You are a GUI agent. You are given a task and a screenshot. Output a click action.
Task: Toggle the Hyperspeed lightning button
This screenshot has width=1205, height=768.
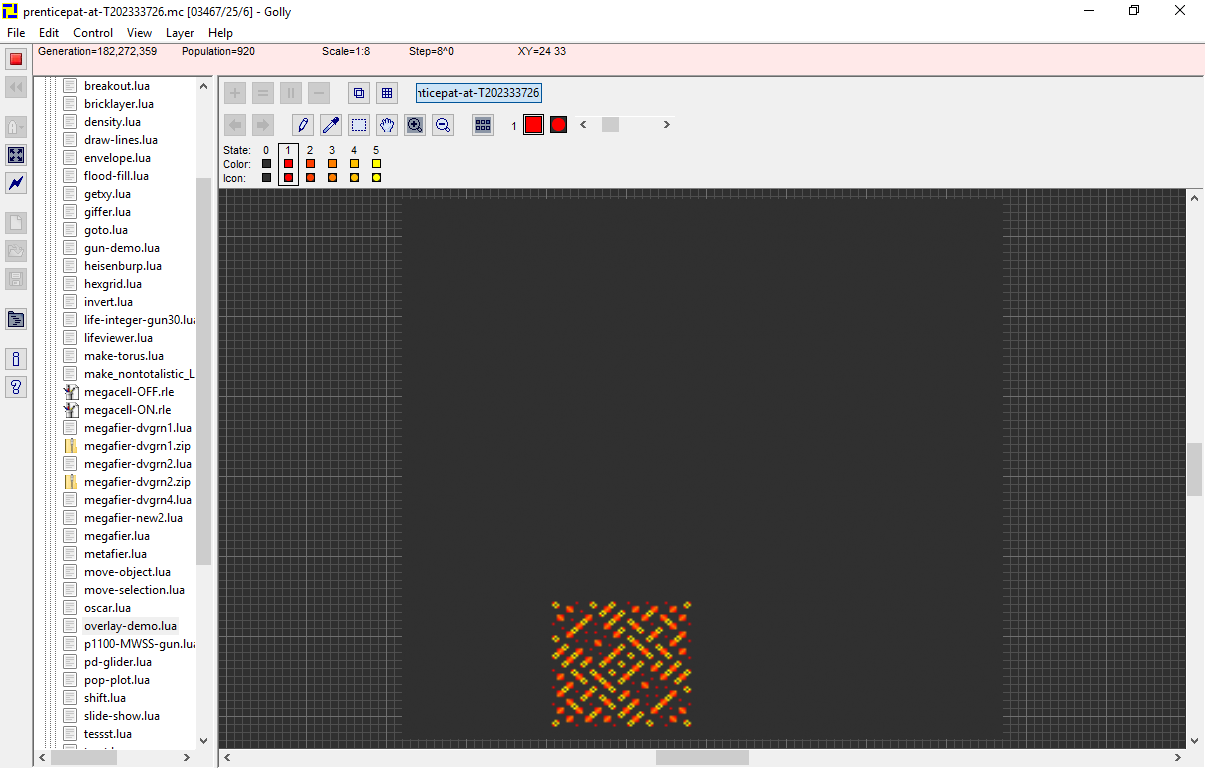tap(16, 183)
